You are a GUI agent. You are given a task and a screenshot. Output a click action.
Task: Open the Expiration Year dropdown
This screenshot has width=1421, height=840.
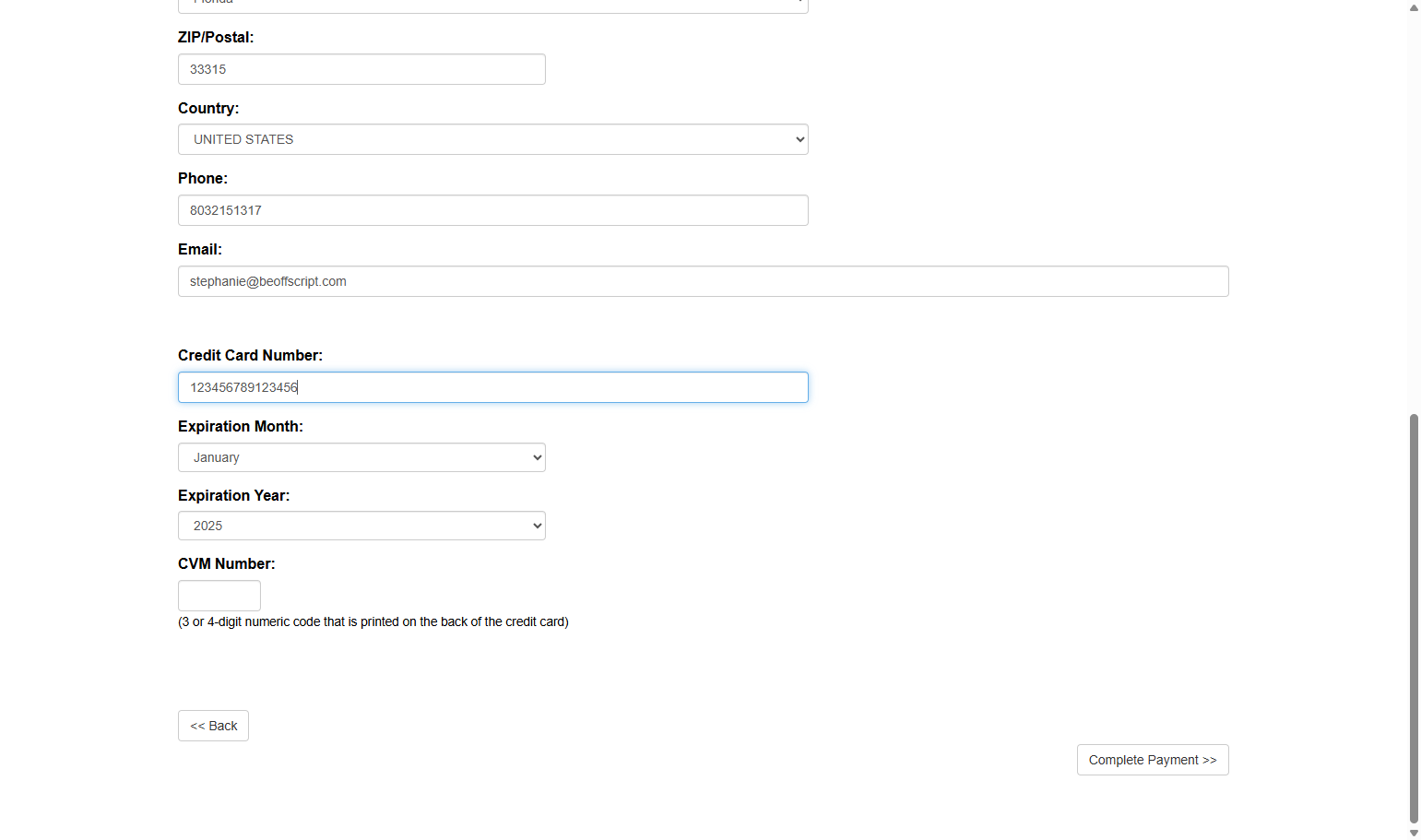[x=361, y=526]
